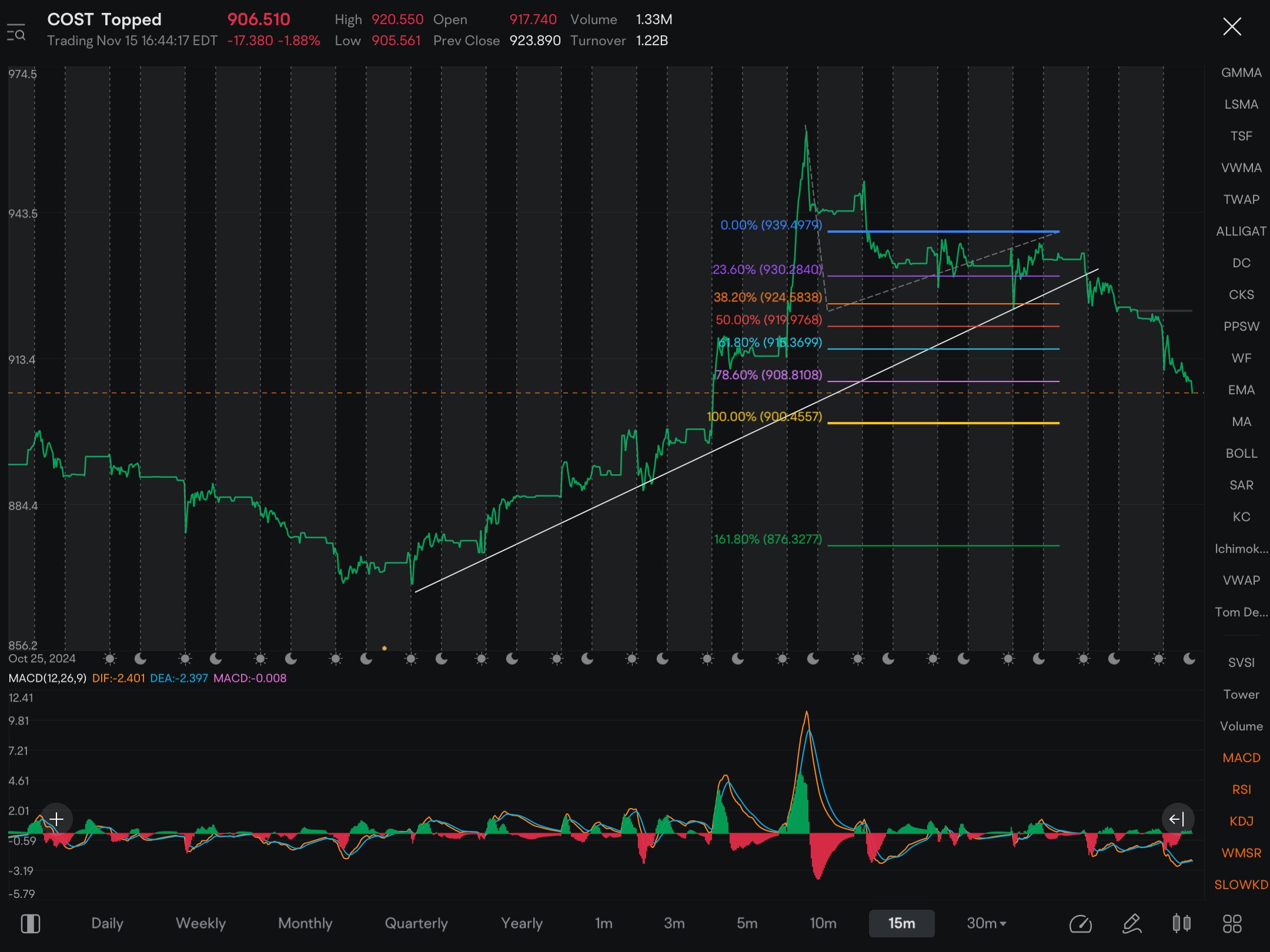This screenshot has width=1270, height=952.
Task: Enable the SAR indicator
Action: point(1241,485)
